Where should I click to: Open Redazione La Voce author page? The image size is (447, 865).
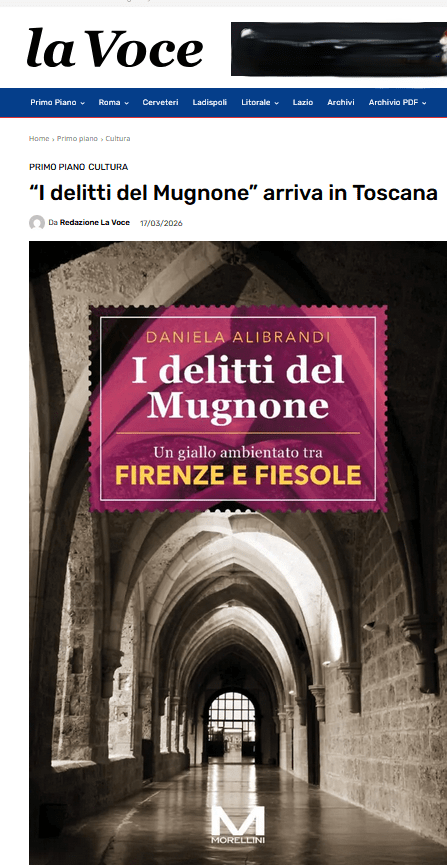click(x=95, y=222)
